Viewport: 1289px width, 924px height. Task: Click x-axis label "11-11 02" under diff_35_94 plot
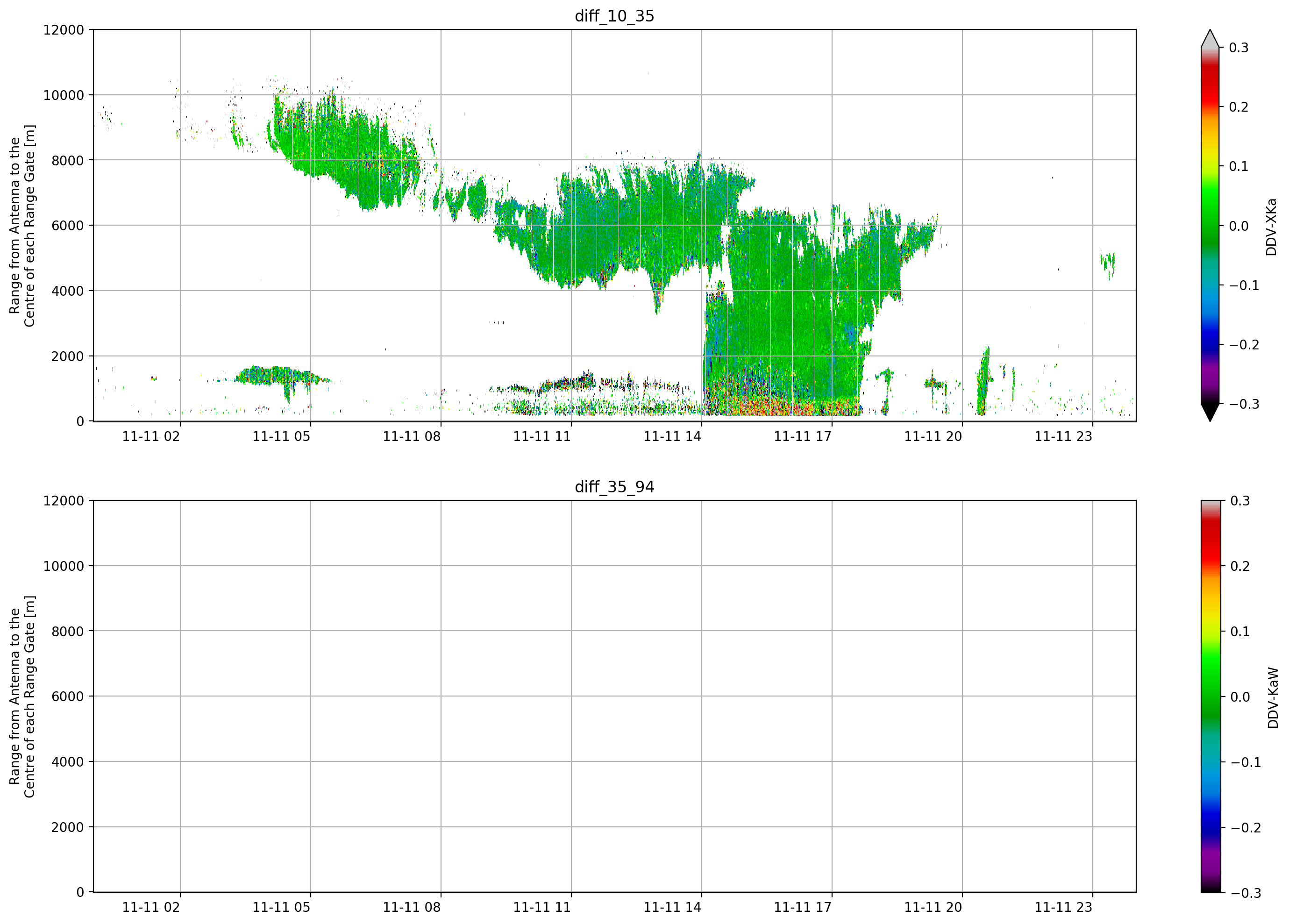(x=151, y=908)
